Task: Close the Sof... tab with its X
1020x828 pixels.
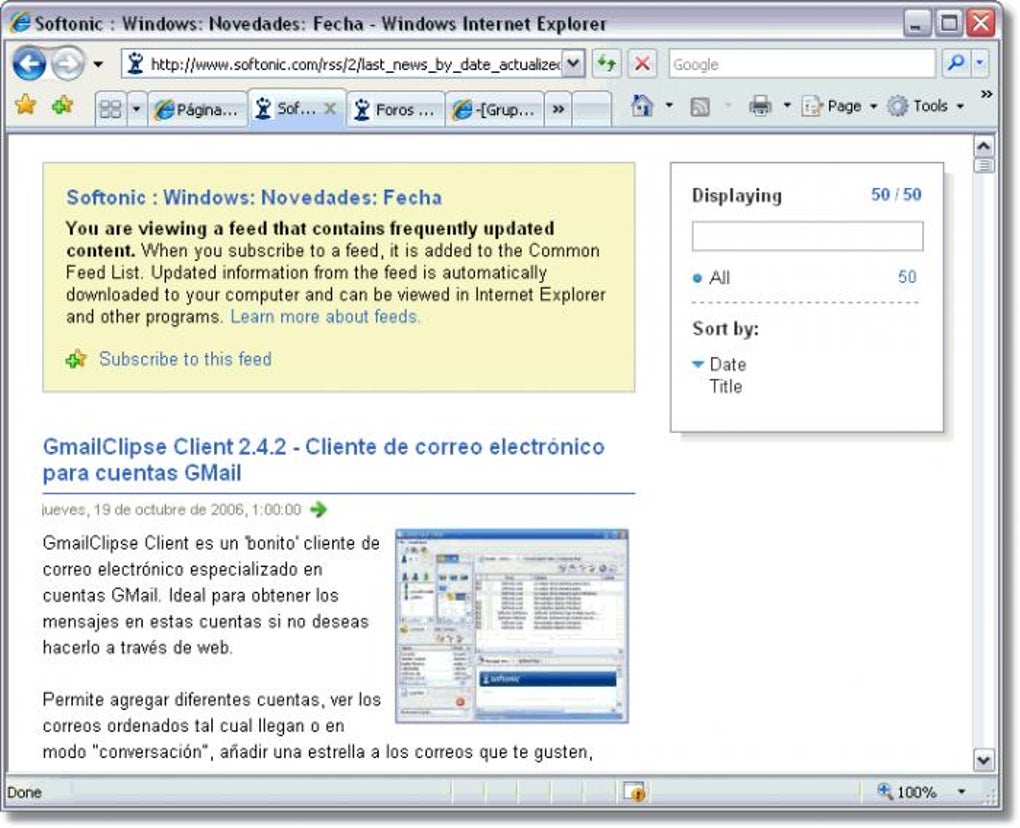Action: click(x=330, y=109)
